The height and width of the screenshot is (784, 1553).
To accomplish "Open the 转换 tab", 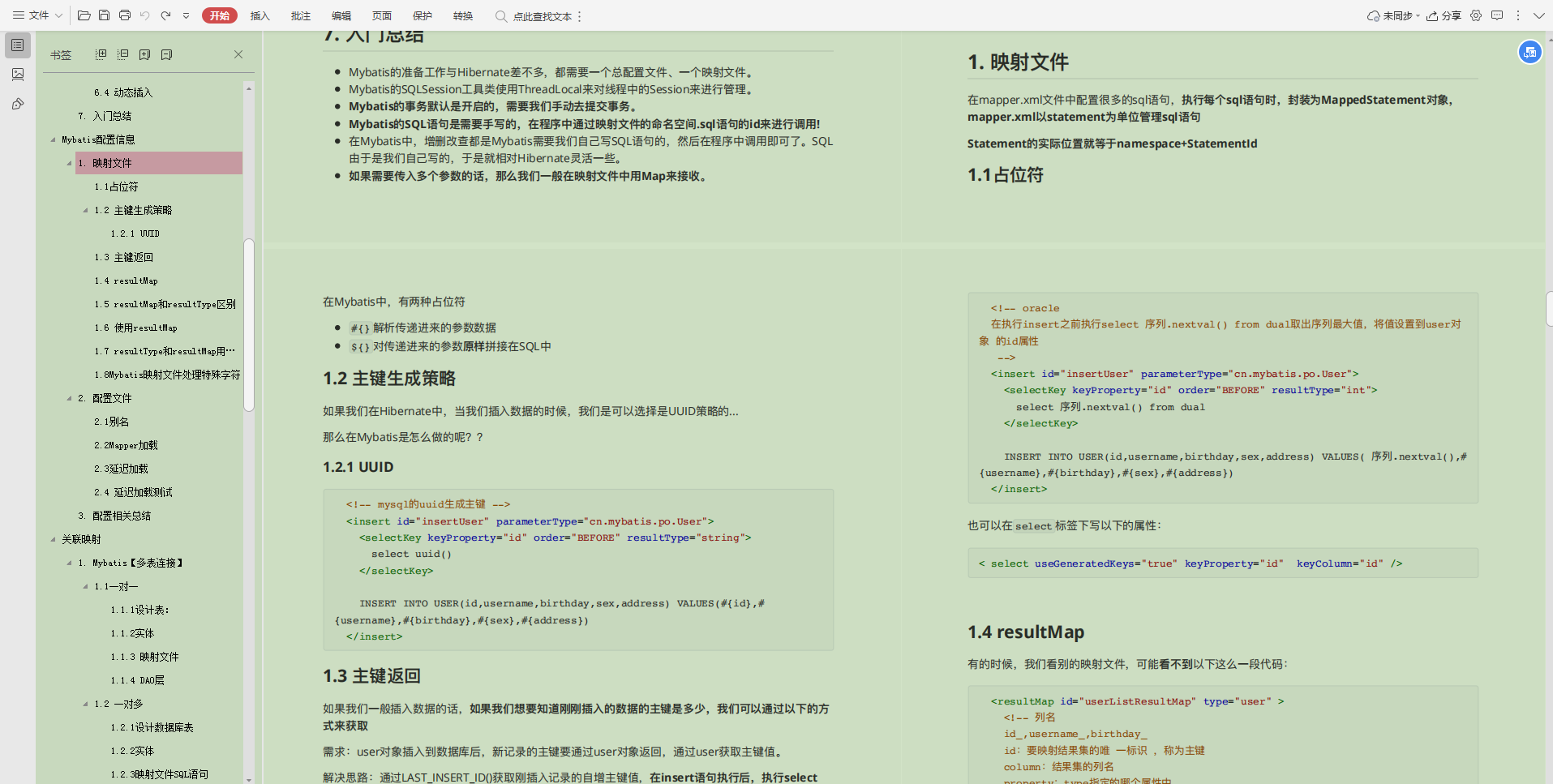I will 462,15.
